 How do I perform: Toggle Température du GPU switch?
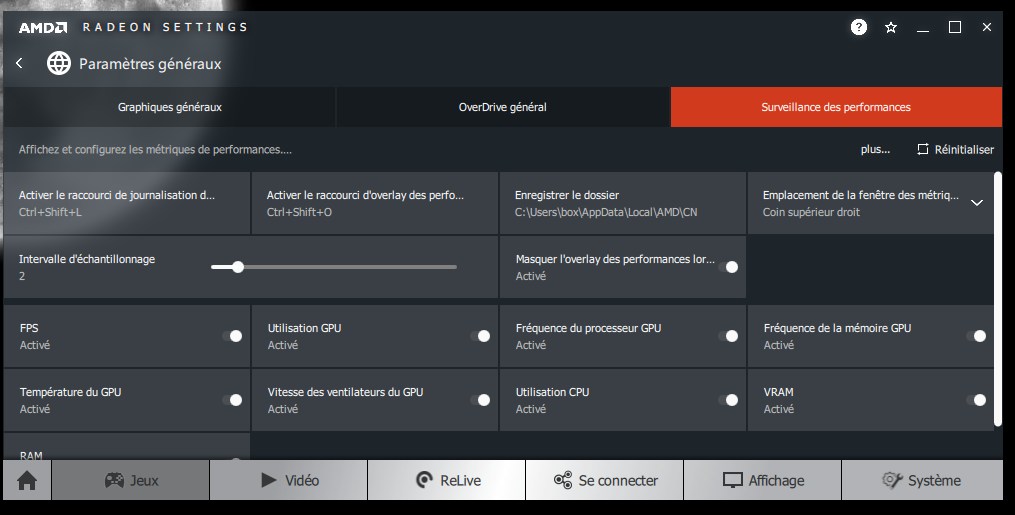tap(232, 400)
